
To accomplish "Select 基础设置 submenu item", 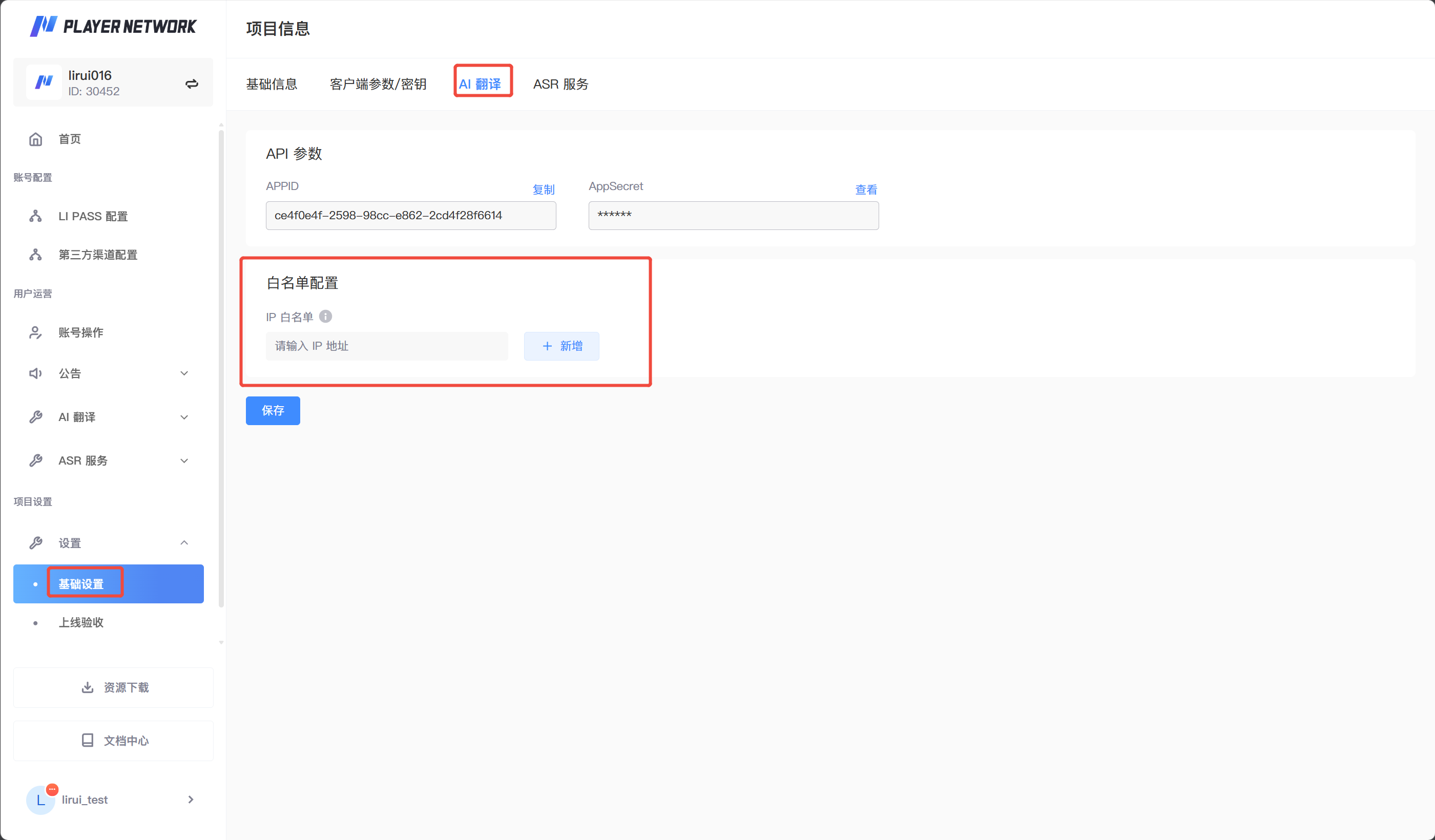I will [x=108, y=584].
